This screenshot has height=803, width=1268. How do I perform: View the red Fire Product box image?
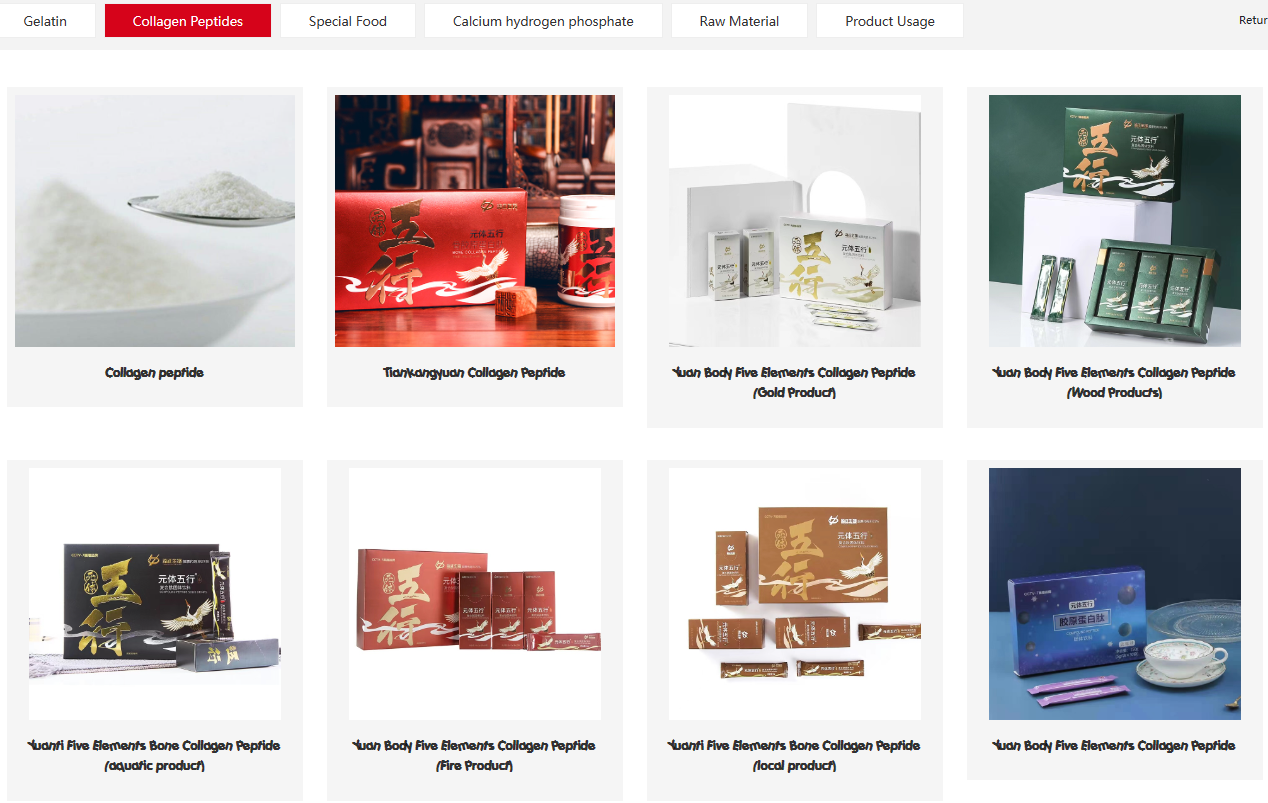[x=475, y=594]
